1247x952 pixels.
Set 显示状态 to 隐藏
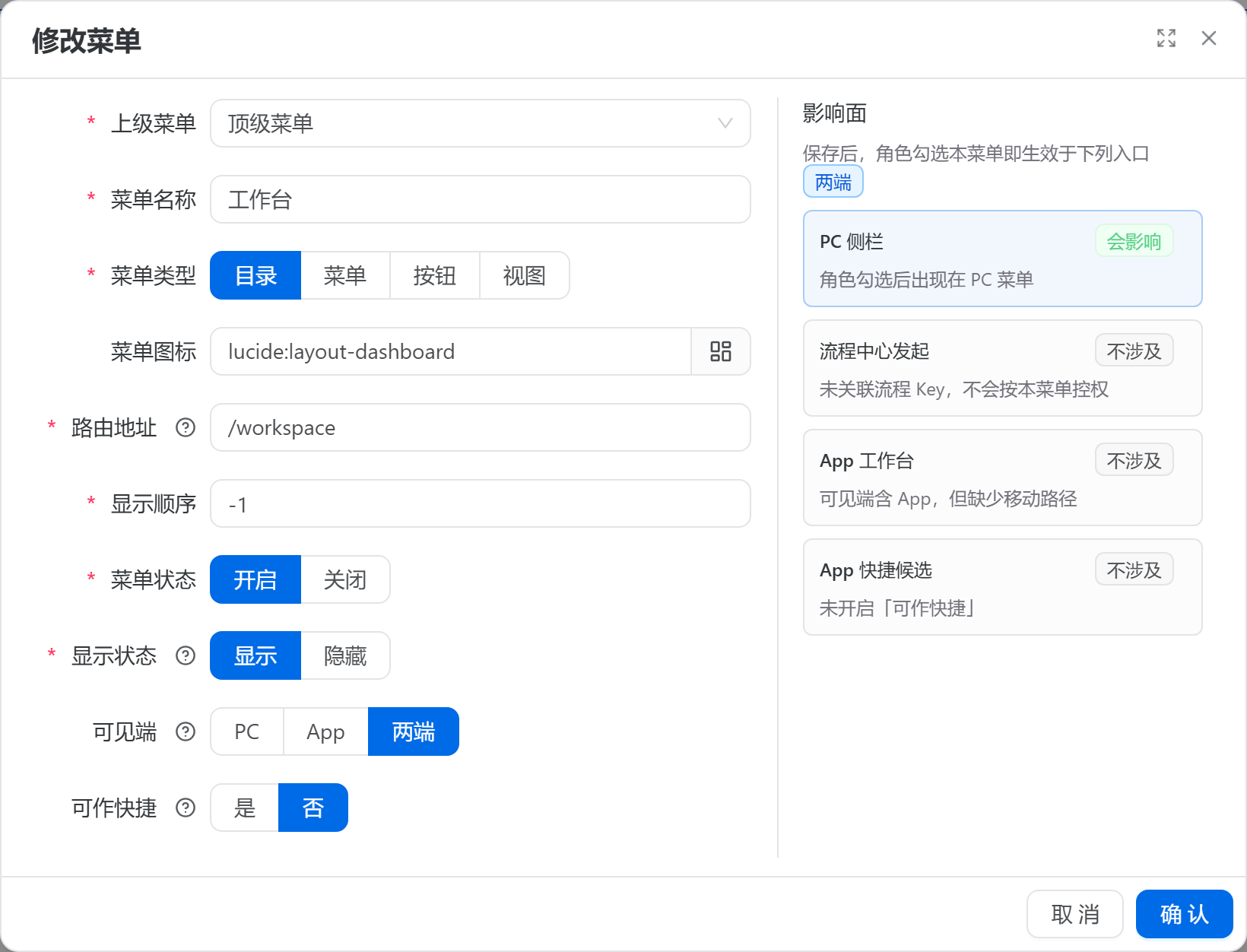coord(345,655)
